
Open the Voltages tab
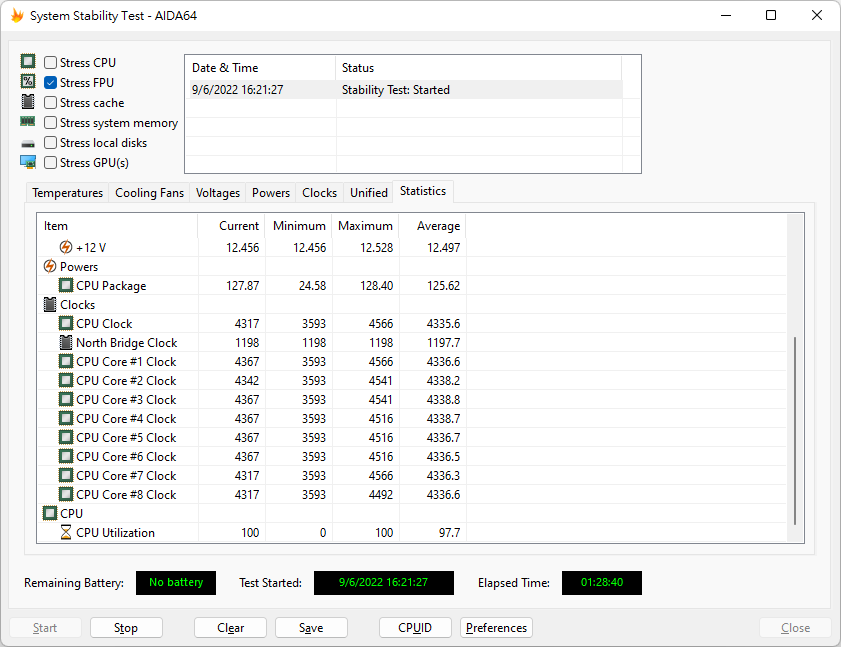pos(218,193)
